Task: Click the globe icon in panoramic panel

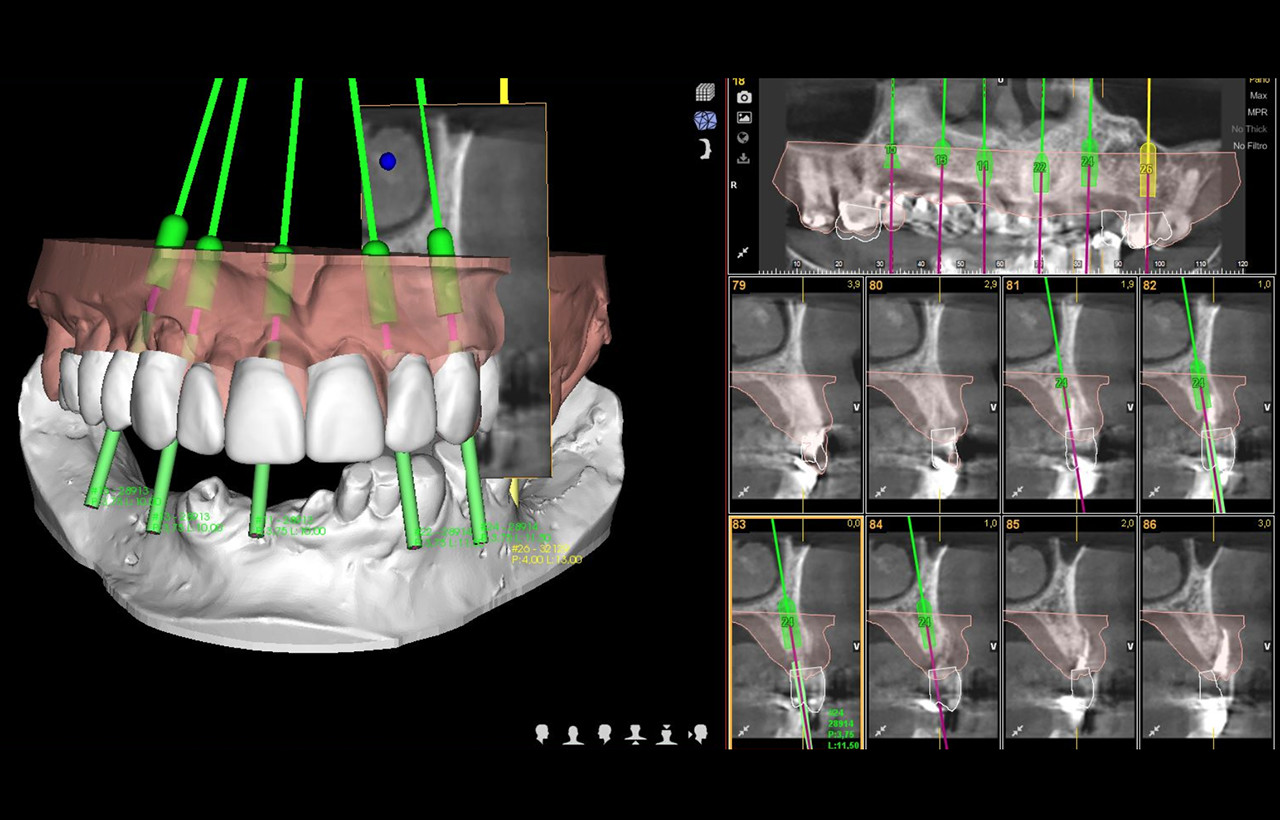Action: click(x=744, y=138)
